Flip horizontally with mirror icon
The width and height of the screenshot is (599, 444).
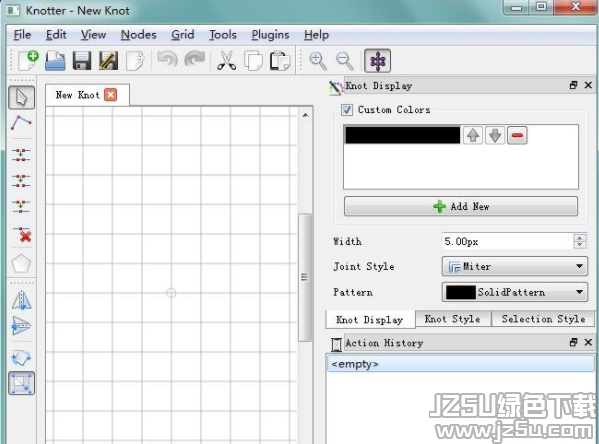click(x=21, y=300)
